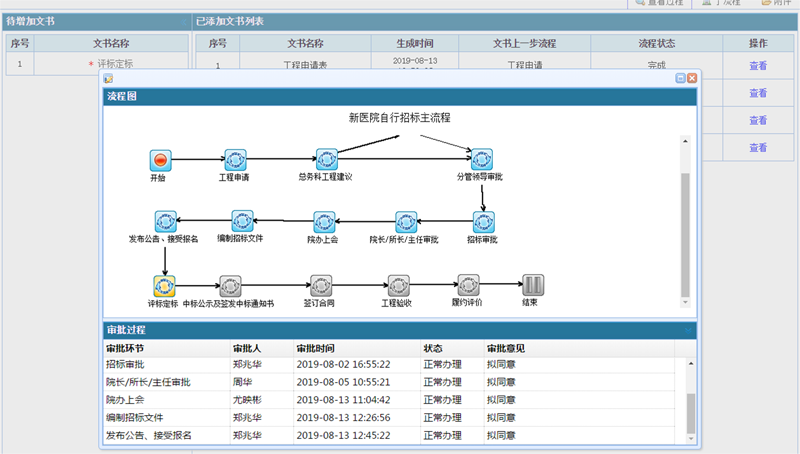Click the 开始 start node icon
Image resolution: width=800 pixels, height=454 pixels.
pyautogui.click(x=160, y=160)
